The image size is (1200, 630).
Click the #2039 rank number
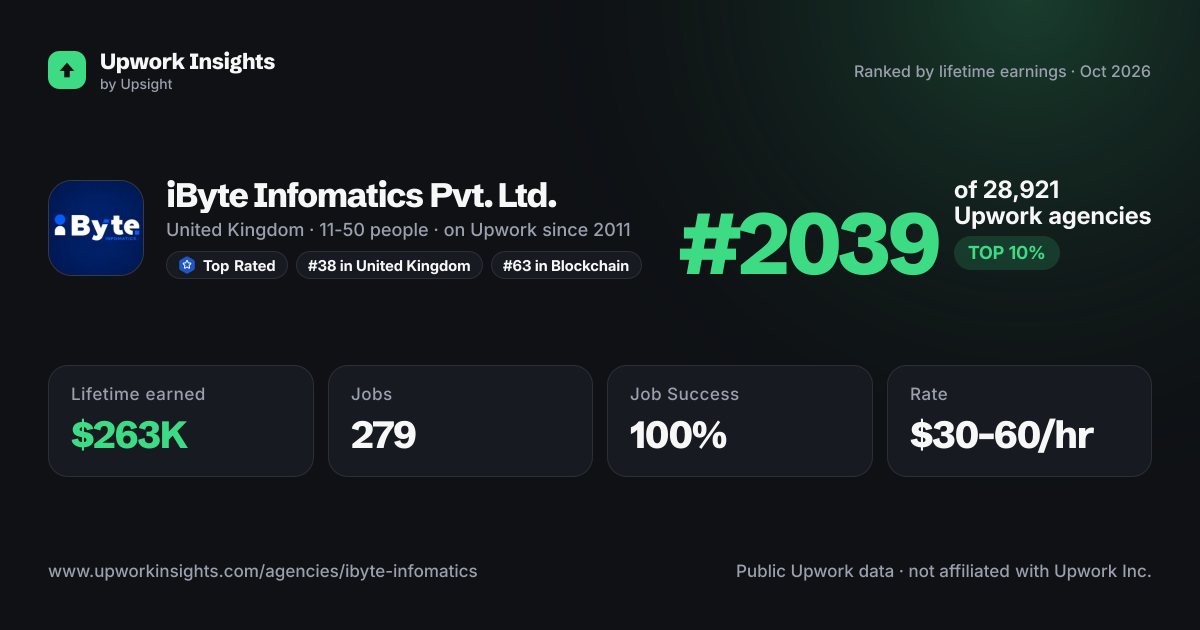point(809,247)
